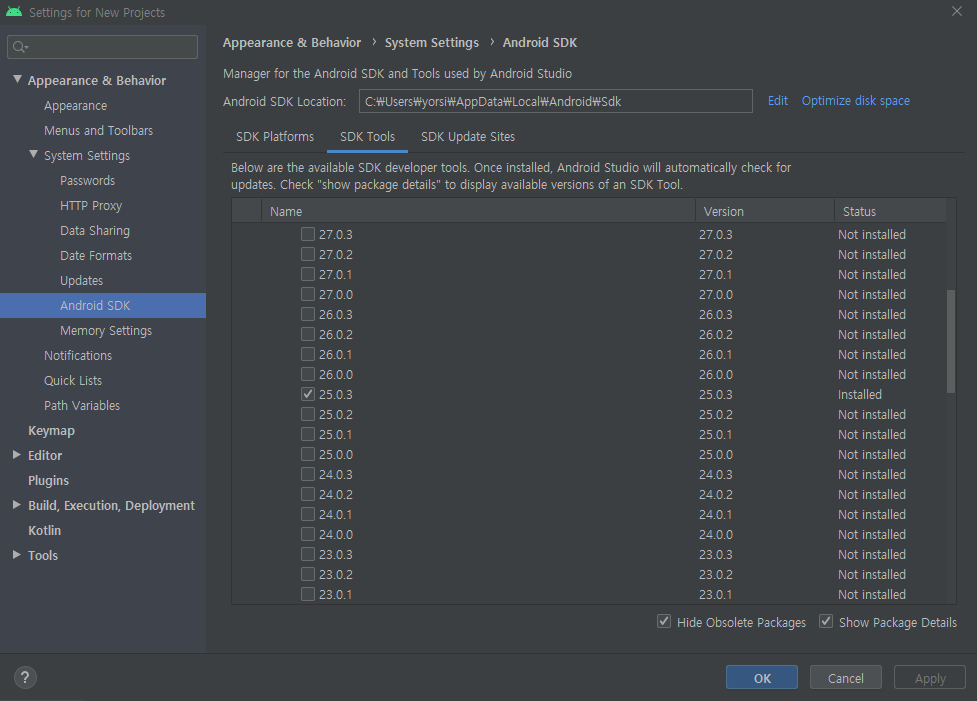Check the 25.0.2 package checkbox

coord(308,414)
